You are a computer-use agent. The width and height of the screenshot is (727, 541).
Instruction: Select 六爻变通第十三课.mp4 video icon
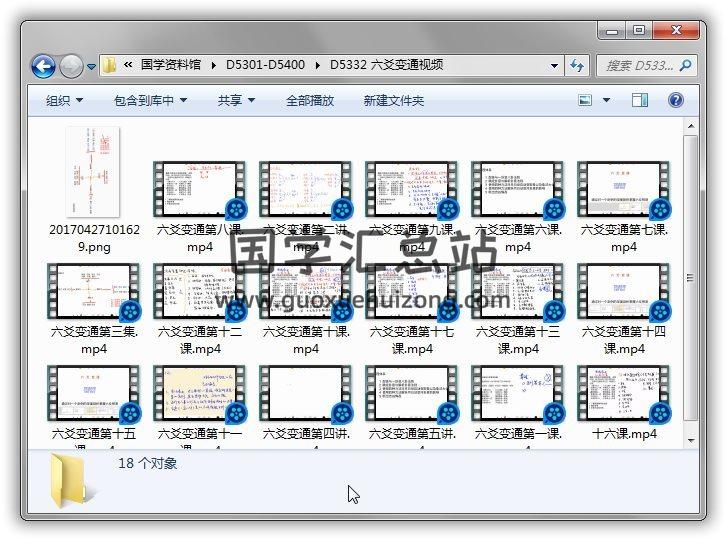tap(517, 292)
